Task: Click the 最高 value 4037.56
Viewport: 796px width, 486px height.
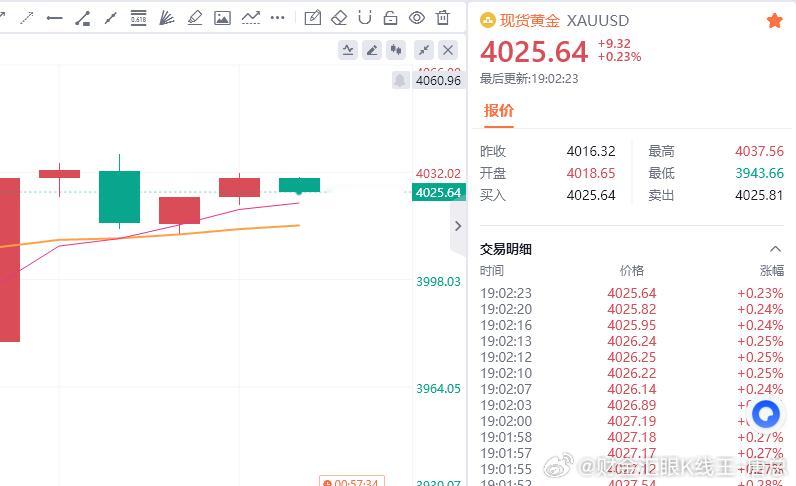Action: click(759, 151)
